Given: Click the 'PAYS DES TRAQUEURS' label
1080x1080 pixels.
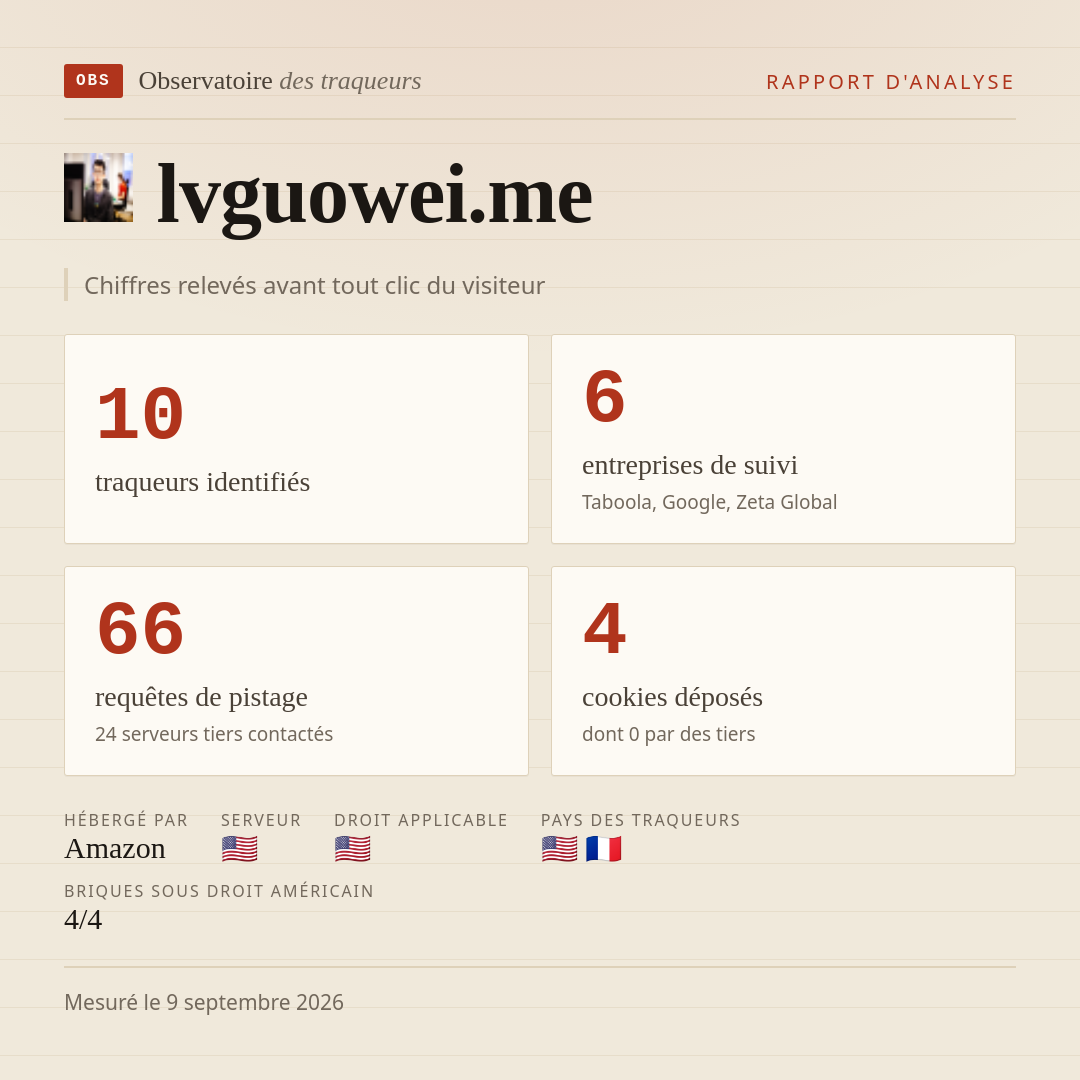Looking at the screenshot, I should (x=641, y=820).
